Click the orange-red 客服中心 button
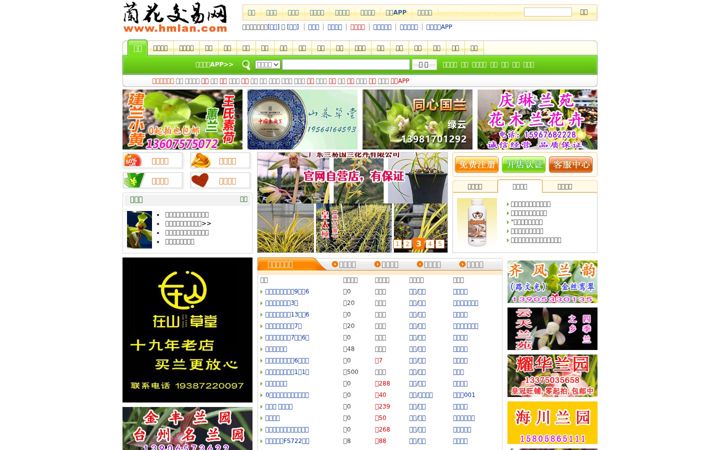Screen dimensions: 720x450 pos(571,164)
